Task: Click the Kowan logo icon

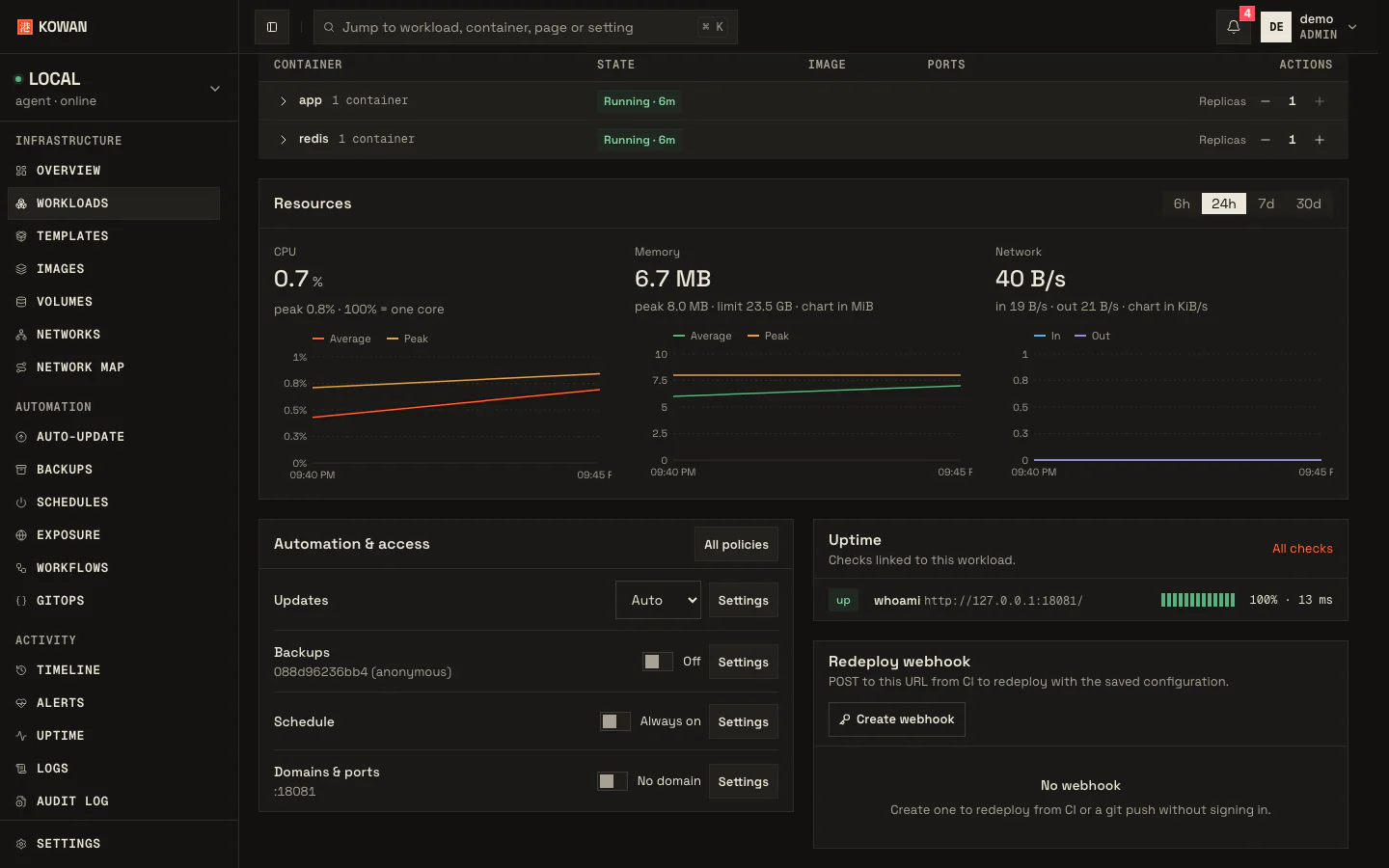Action: point(24,27)
